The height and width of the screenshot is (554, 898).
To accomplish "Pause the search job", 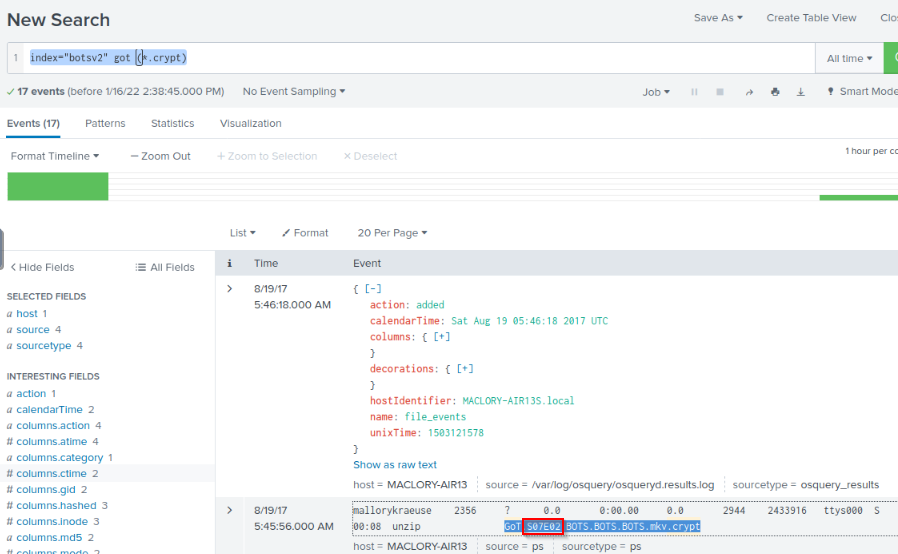I will (694, 92).
